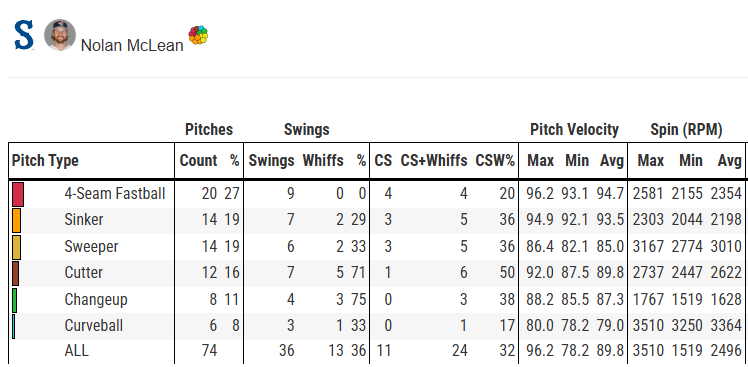Select the ALL totals row label

coord(76,351)
